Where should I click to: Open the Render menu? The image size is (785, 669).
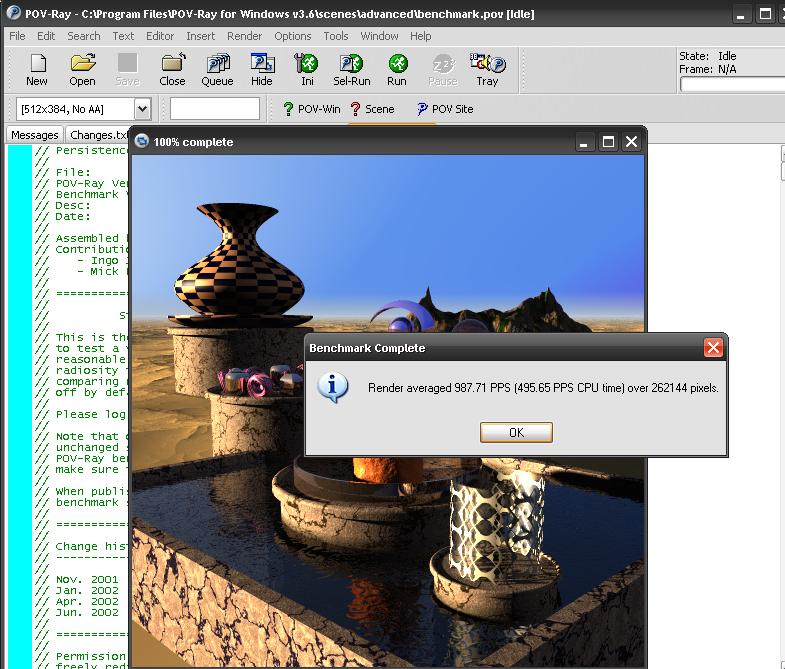click(x=244, y=36)
